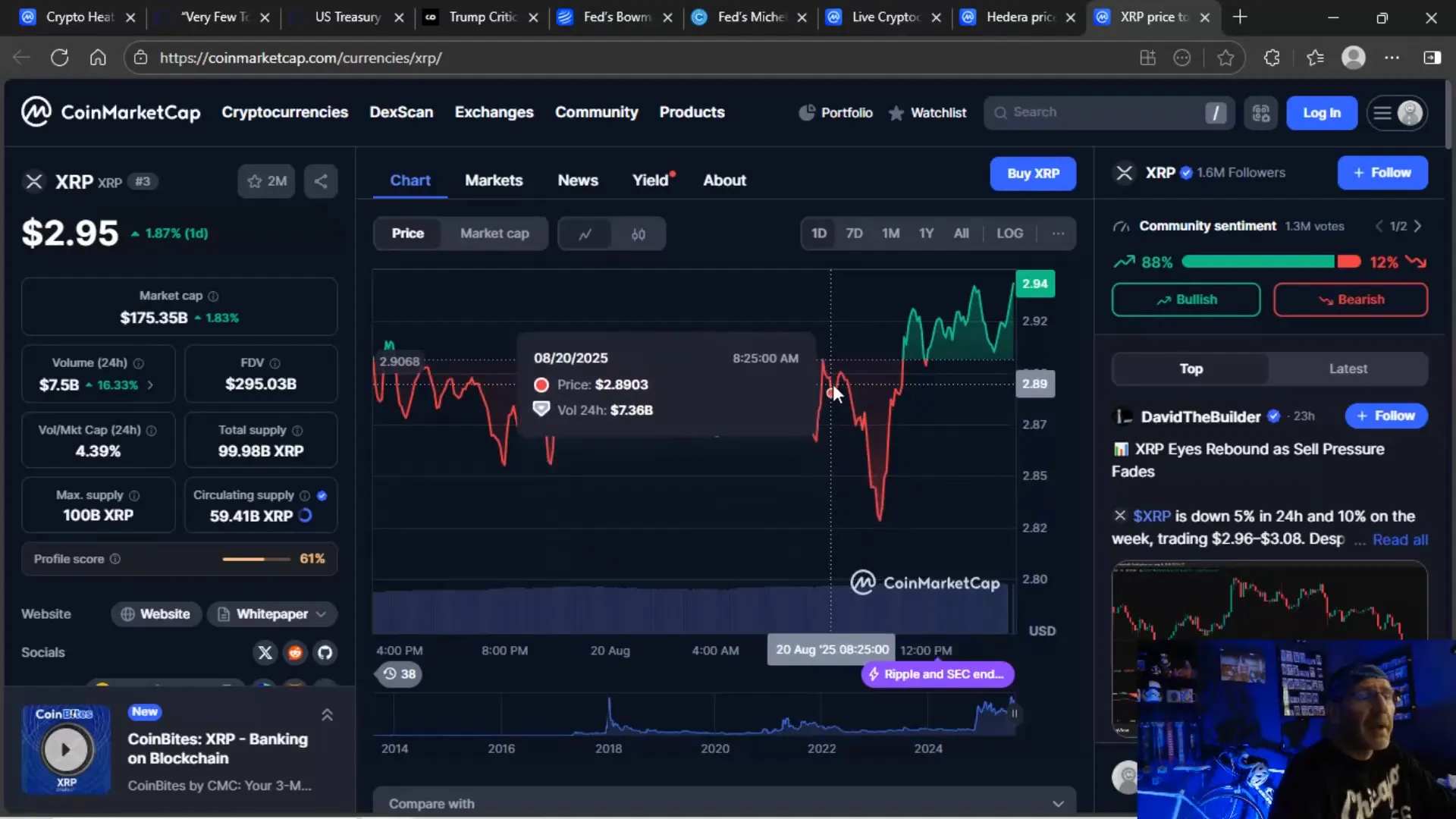The width and height of the screenshot is (1456, 819).
Task: Click Profile score info icon
Action: pyautogui.click(x=115, y=559)
